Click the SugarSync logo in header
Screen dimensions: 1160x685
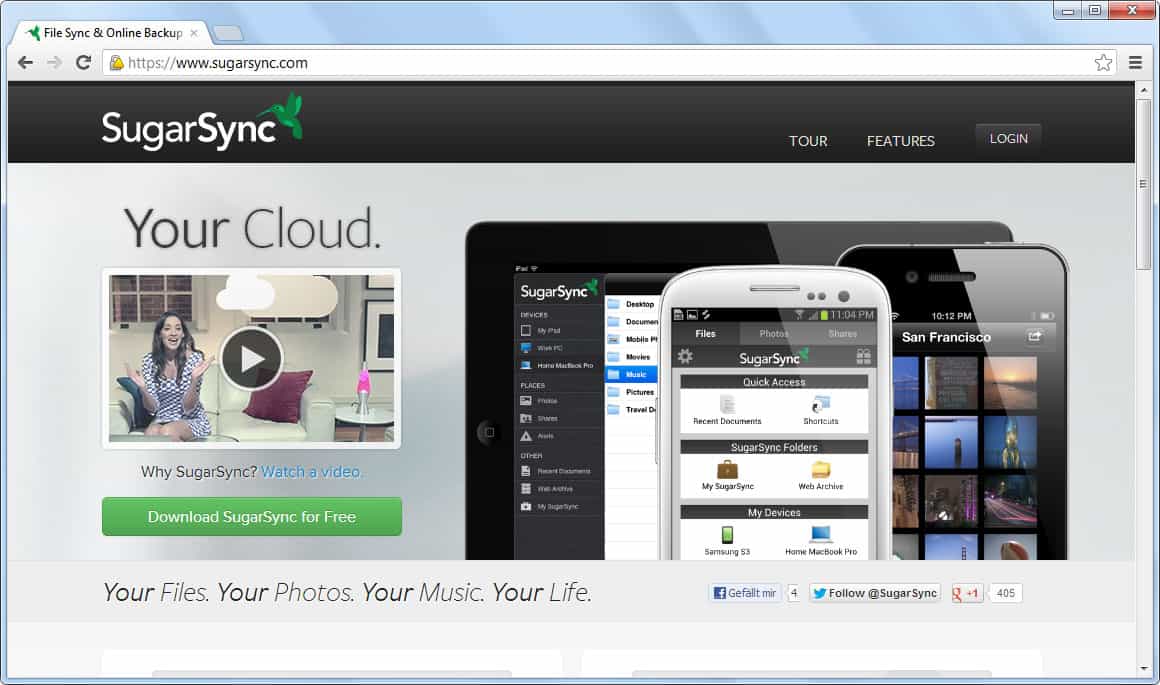coord(202,123)
